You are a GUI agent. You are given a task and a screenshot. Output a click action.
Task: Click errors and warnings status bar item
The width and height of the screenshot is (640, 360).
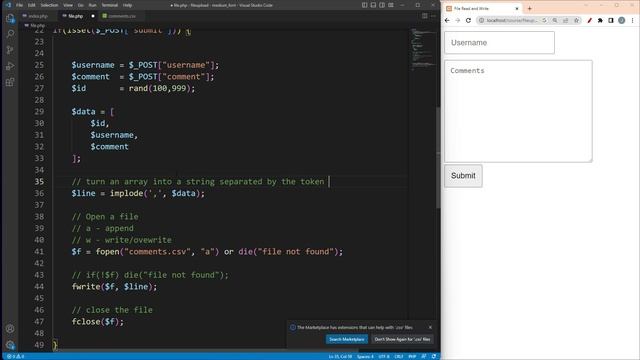coord(16,356)
